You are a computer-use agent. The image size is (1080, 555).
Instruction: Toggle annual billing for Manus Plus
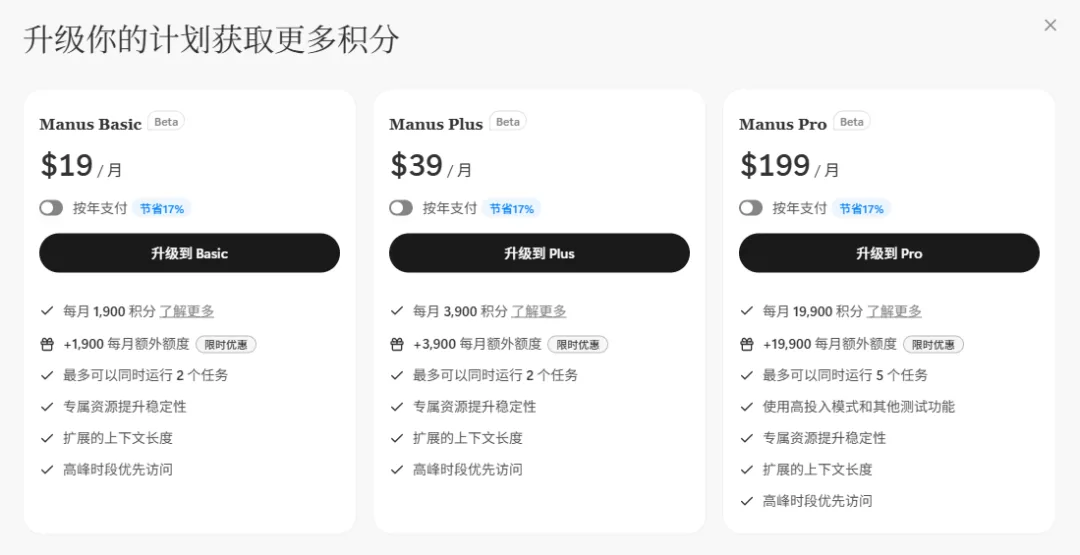click(x=401, y=208)
